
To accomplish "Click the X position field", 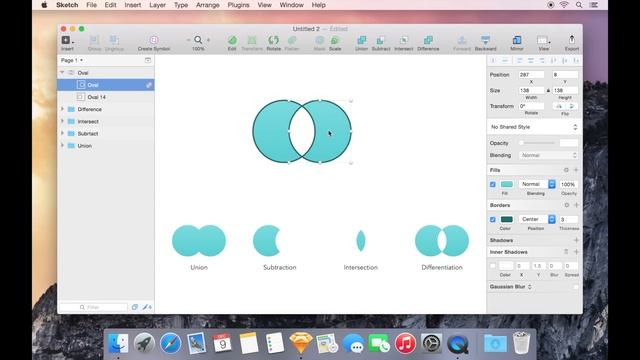I will click(531, 75).
